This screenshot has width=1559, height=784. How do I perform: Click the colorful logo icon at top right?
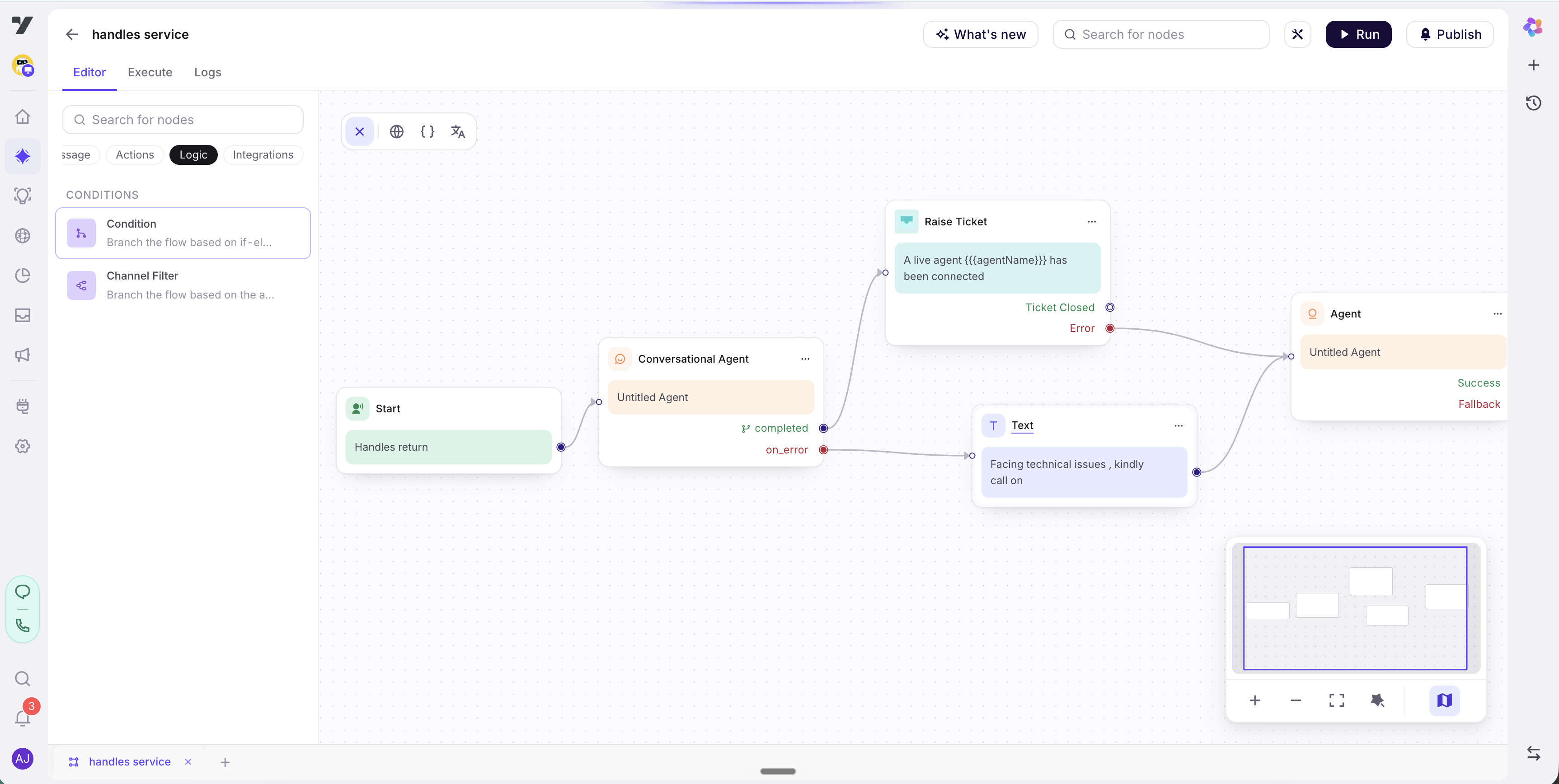[x=1533, y=27]
